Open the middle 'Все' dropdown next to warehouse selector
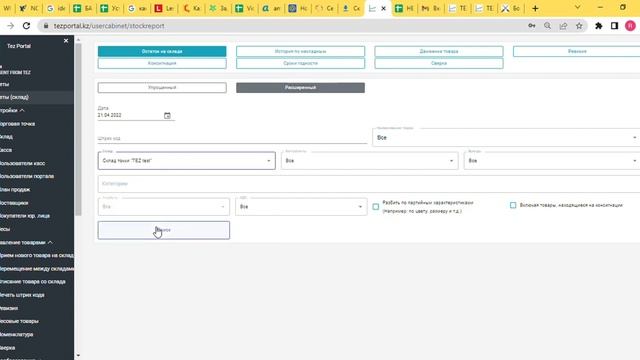Screen dimensions: 640x360 [x=369, y=161]
